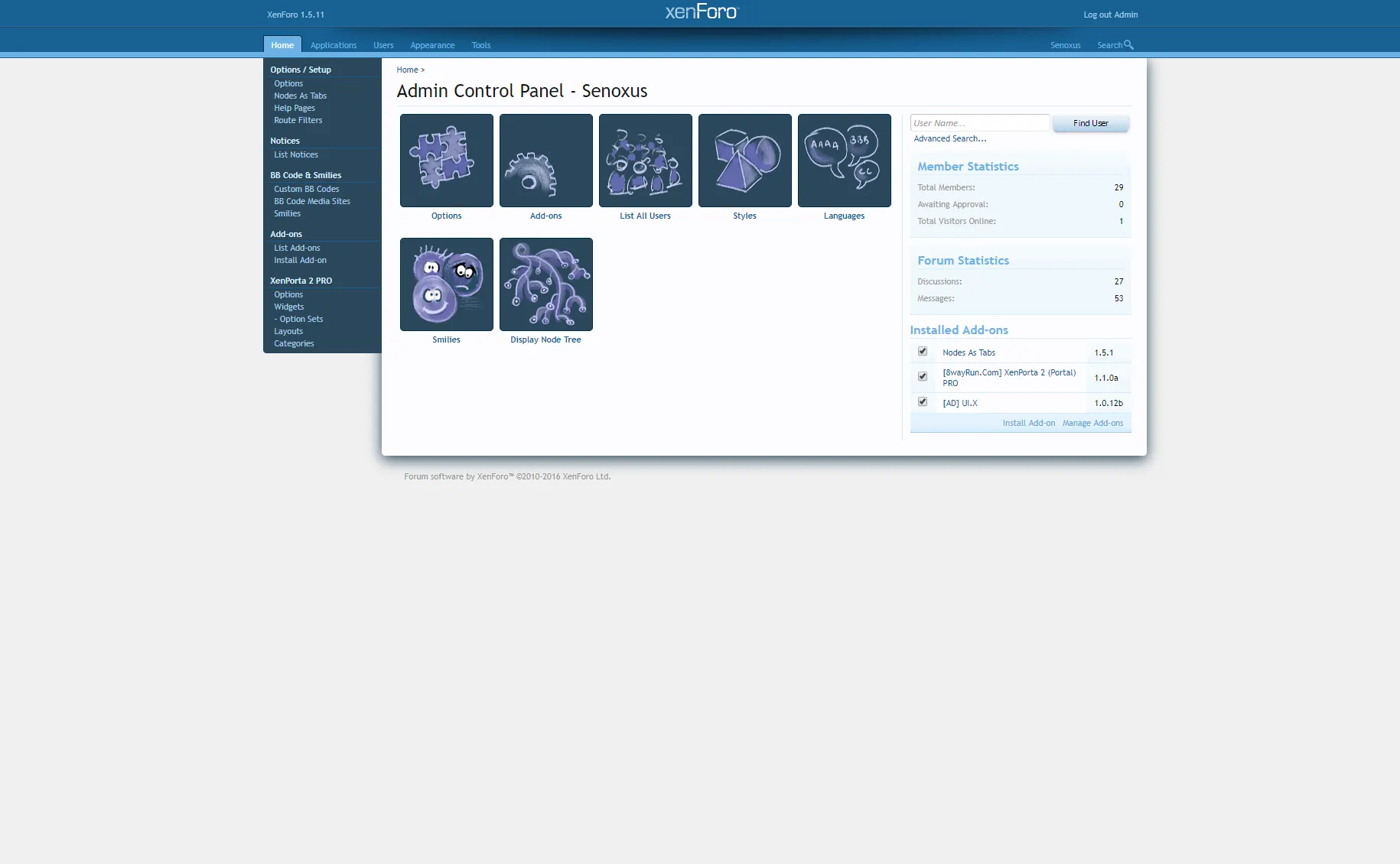This screenshot has width=1400, height=864.
Task: Open the Languages speech bubbles icon
Action: pos(845,161)
